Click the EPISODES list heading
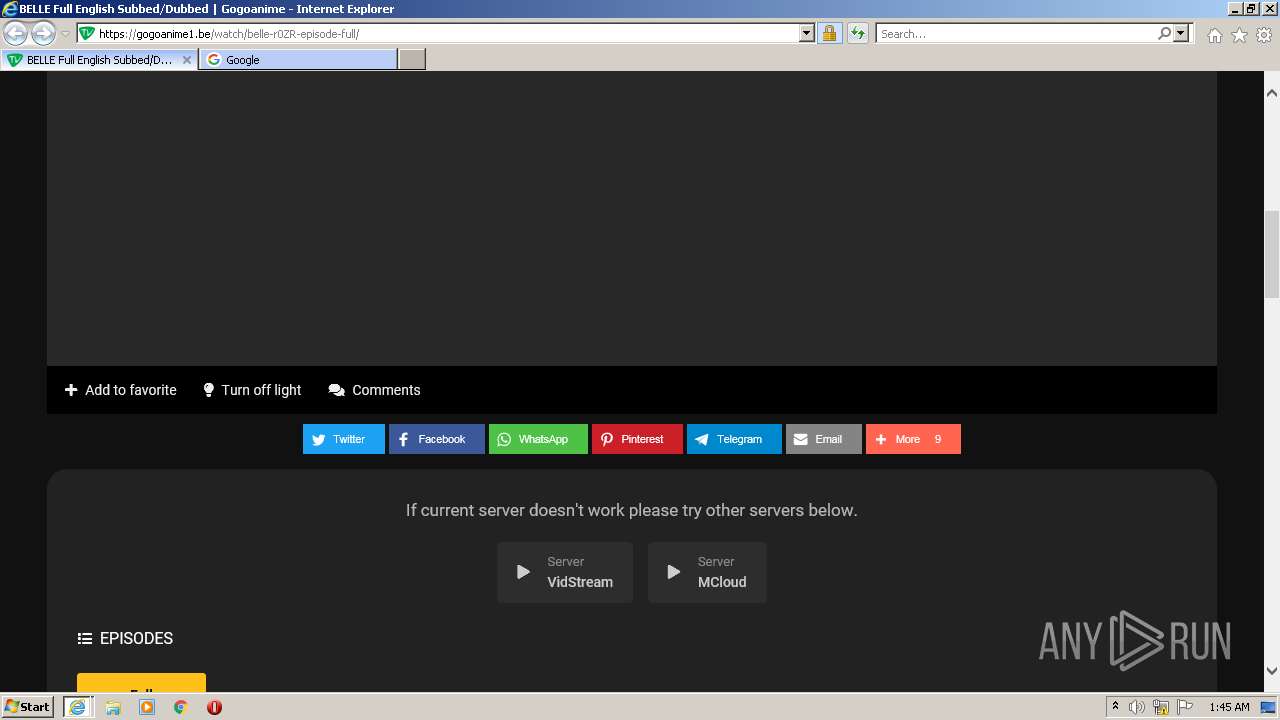 tap(125, 638)
